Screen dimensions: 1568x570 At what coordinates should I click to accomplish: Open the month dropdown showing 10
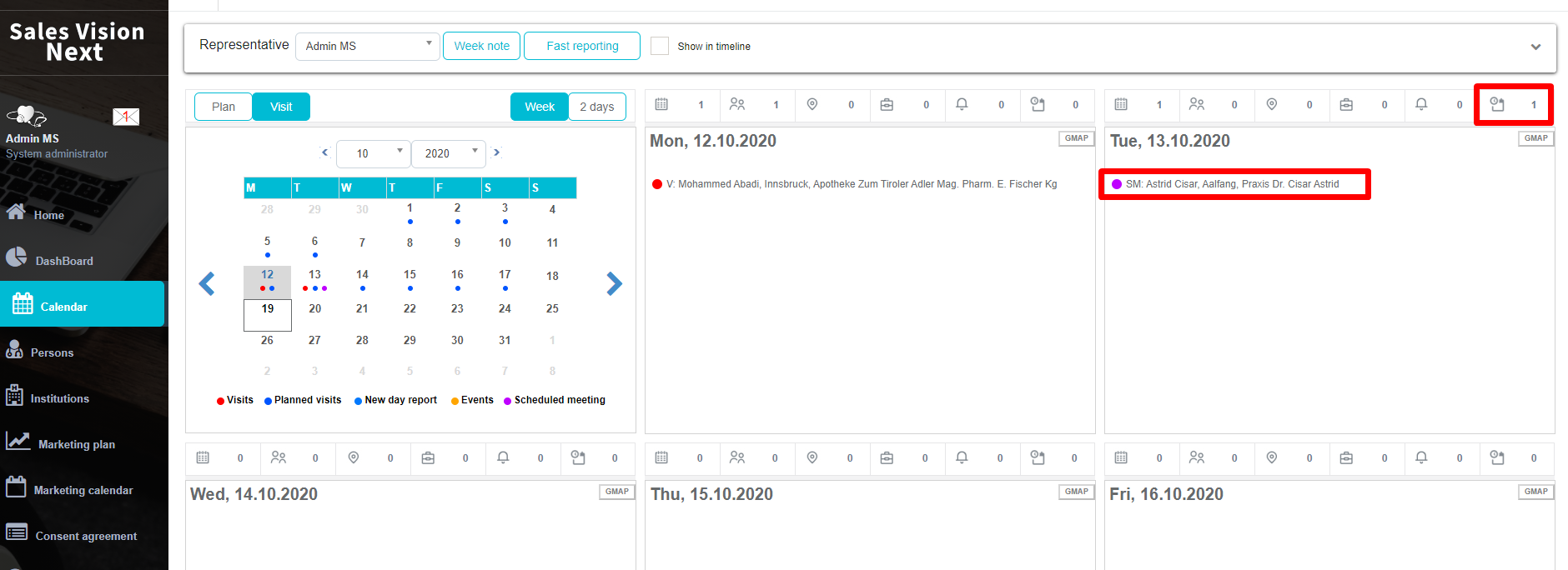click(372, 153)
